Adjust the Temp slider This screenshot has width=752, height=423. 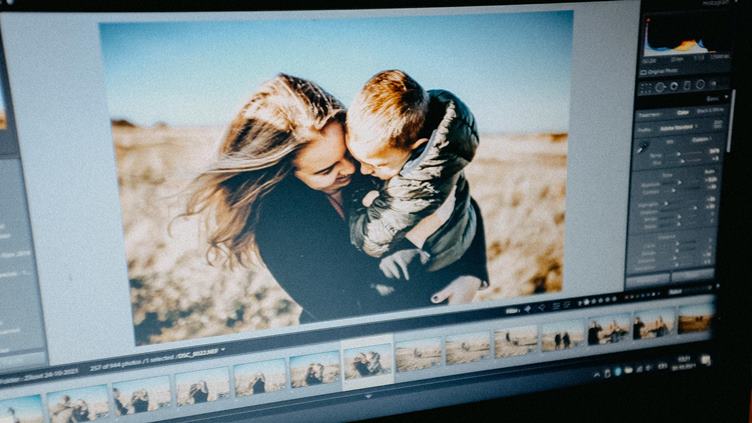coord(686,153)
